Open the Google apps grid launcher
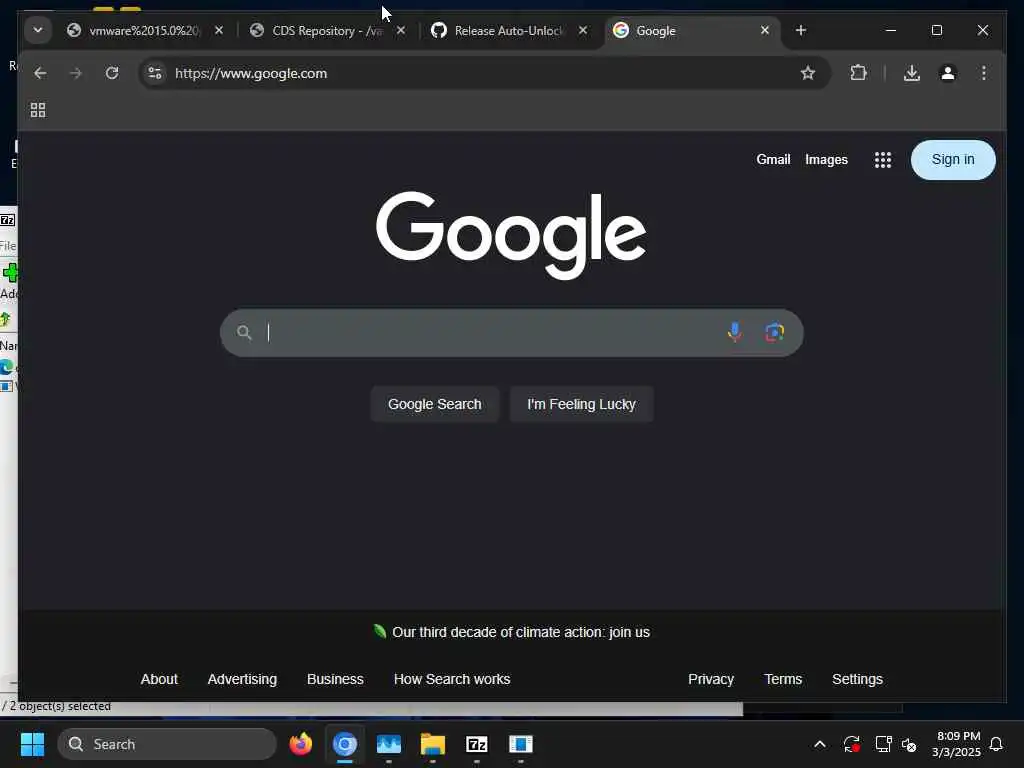The image size is (1024, 768). pyautogui.click(x=883, y=160)
